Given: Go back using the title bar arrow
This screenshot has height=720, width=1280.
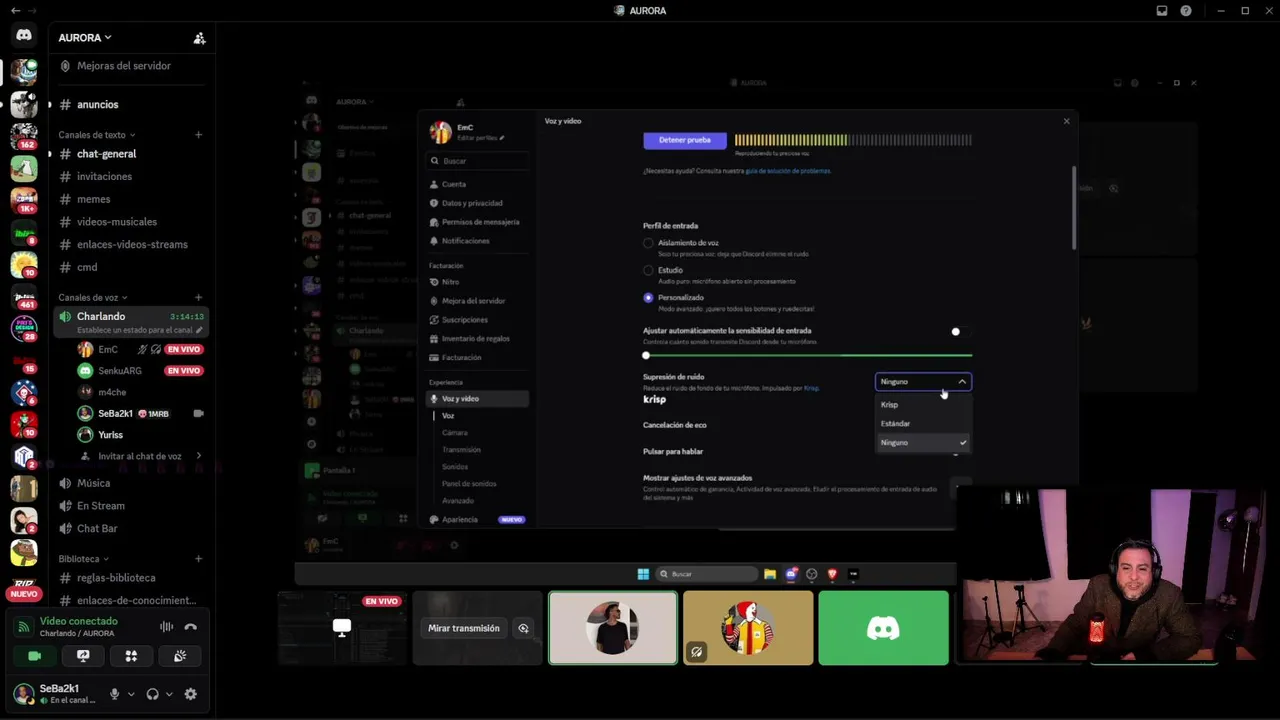Looking at the screenshot, I should 15,11.
